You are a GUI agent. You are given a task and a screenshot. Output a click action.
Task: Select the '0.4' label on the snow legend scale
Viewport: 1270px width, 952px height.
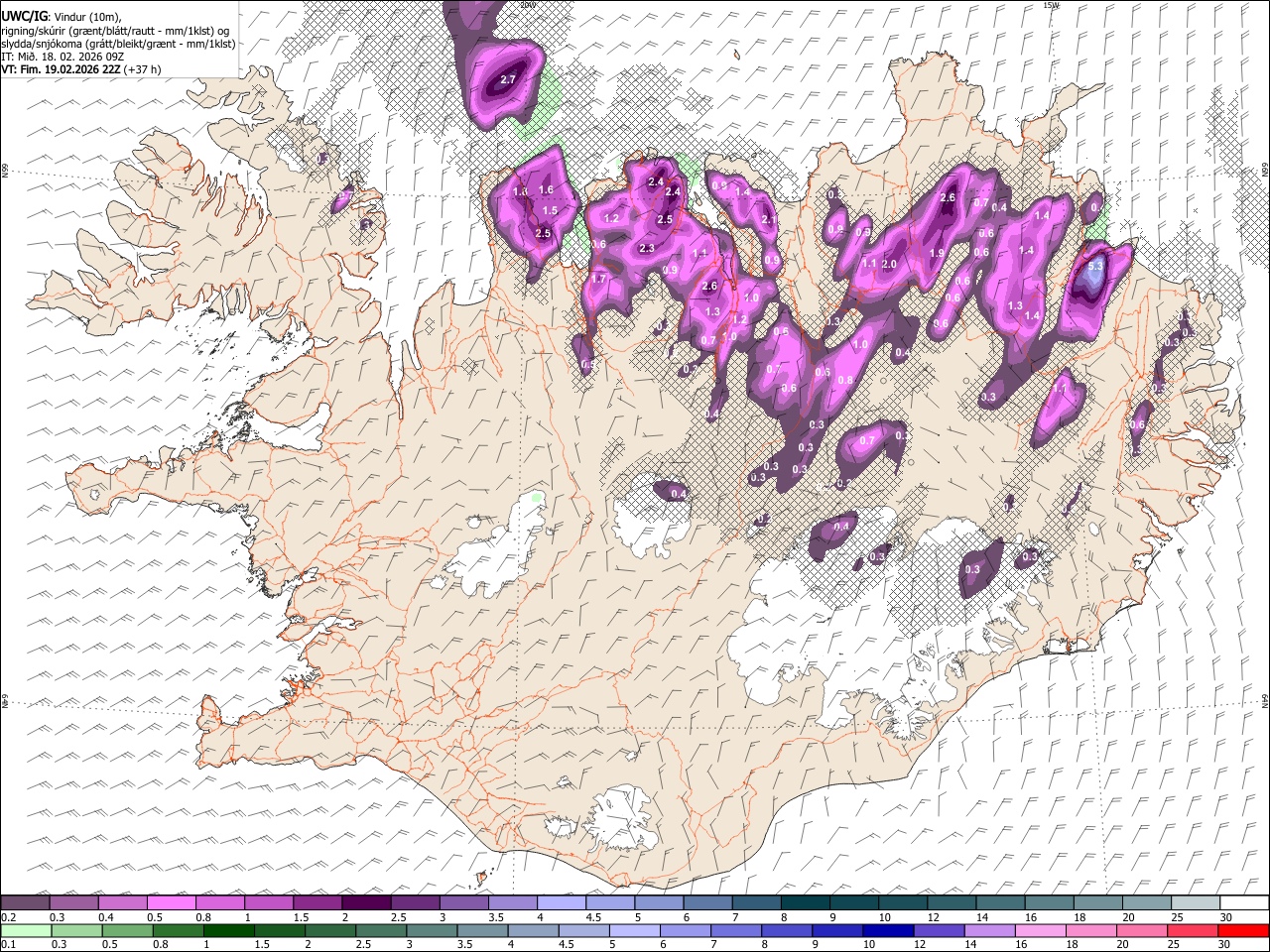(x=107, y=917)
